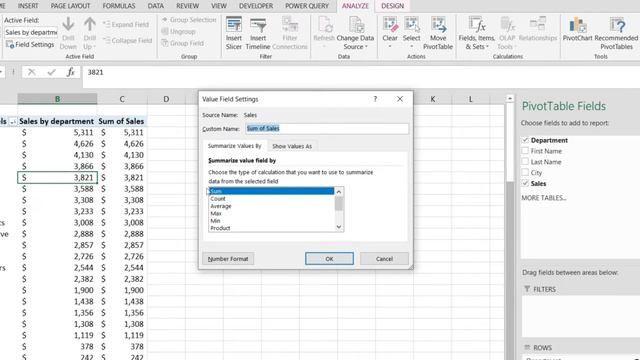Check the City field checkbox
Image resolution: width=640 pixels, height=360 pixels.
[525, 172]
